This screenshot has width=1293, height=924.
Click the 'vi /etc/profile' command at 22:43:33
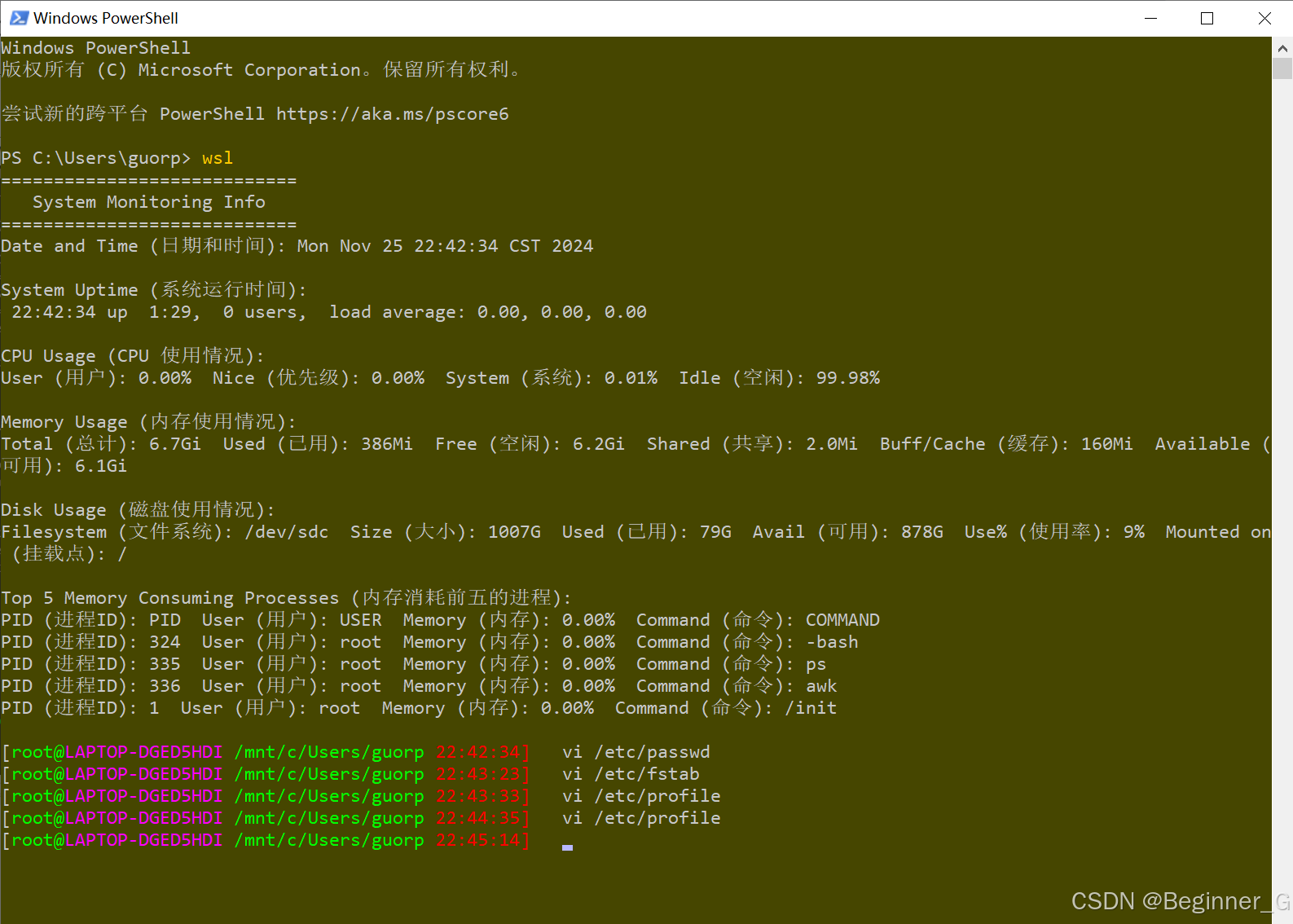[642, 796]
